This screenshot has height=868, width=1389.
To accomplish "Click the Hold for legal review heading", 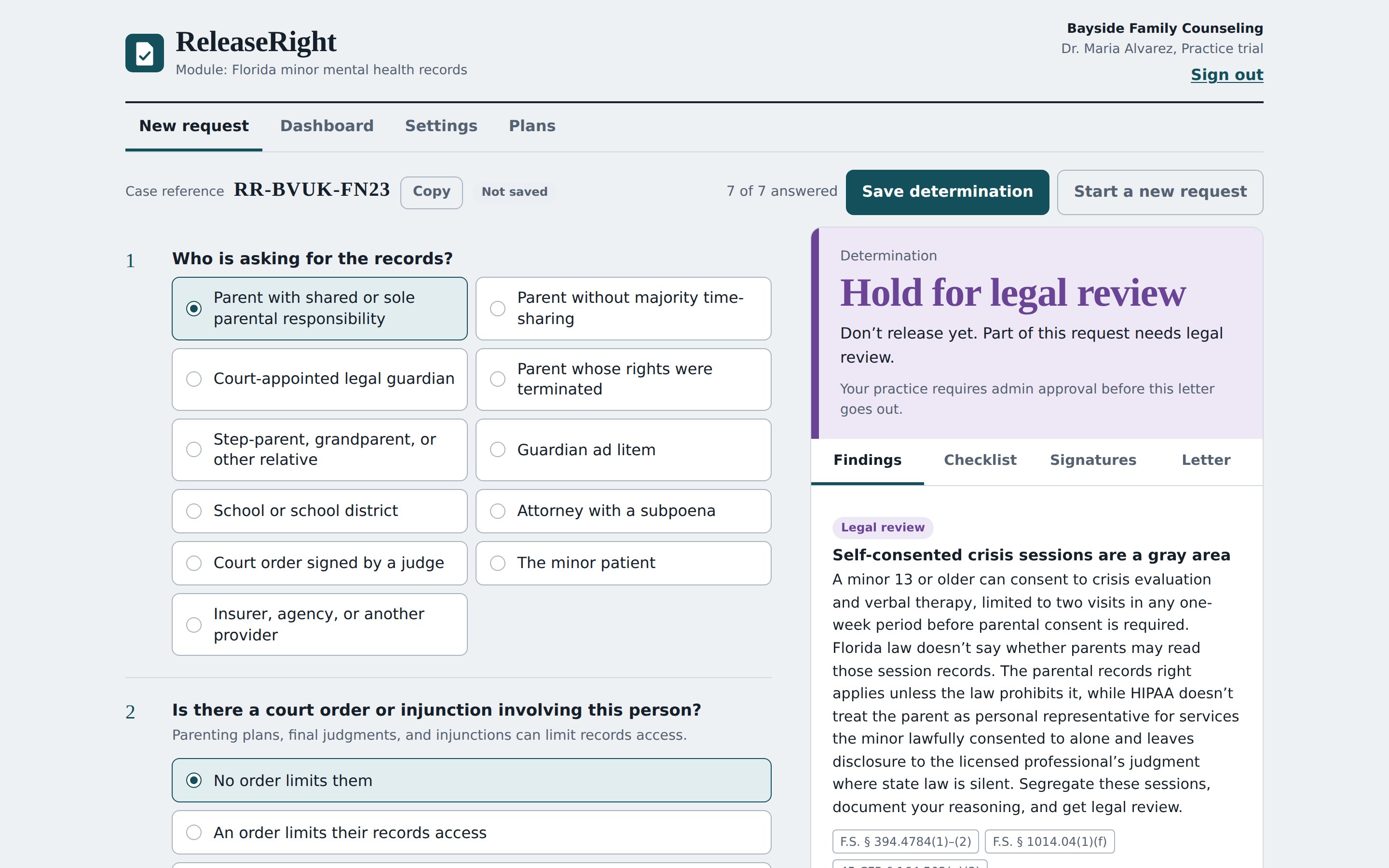I will tap(1013, 293).
